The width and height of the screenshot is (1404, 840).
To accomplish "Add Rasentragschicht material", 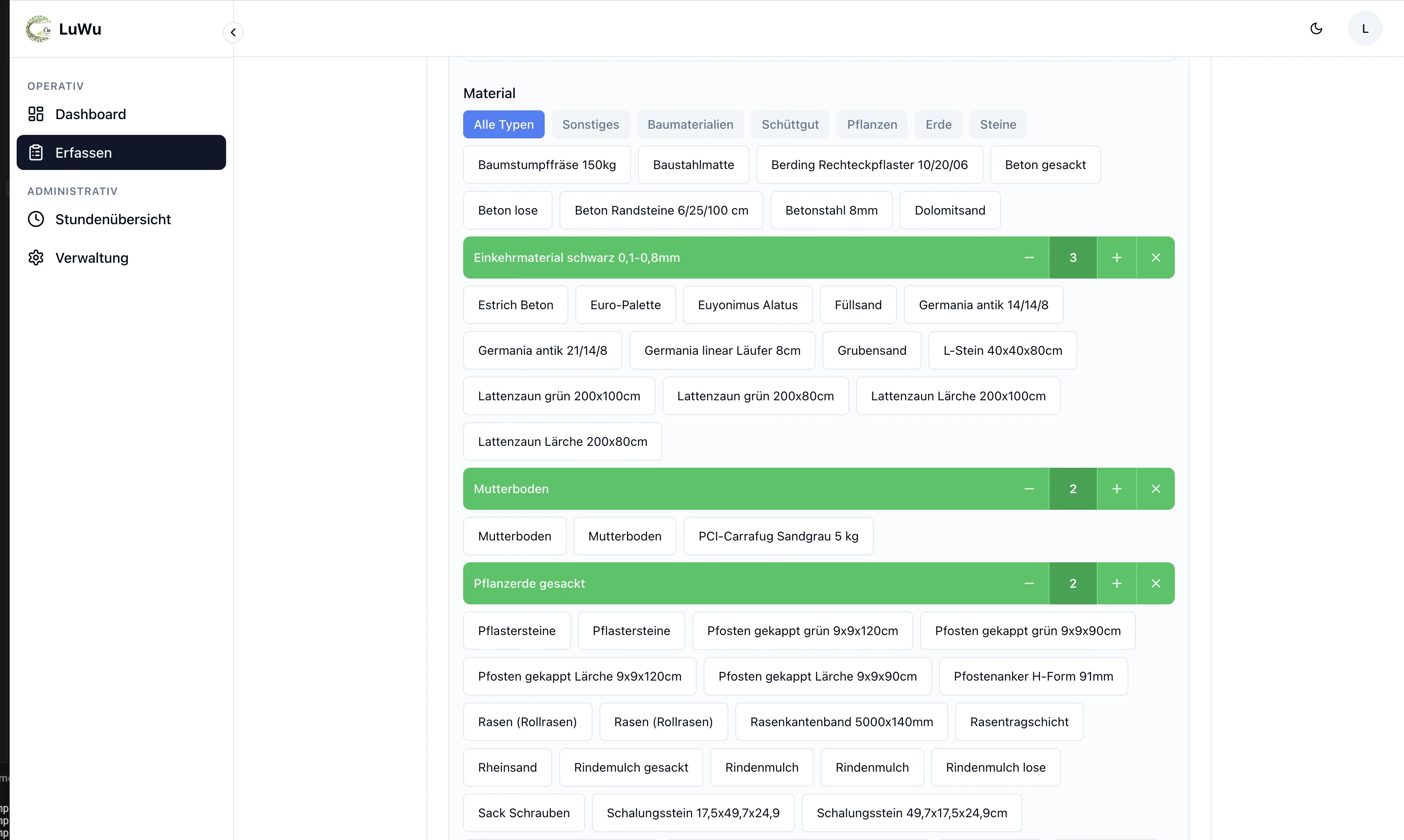I will (x=1019, y=722).
